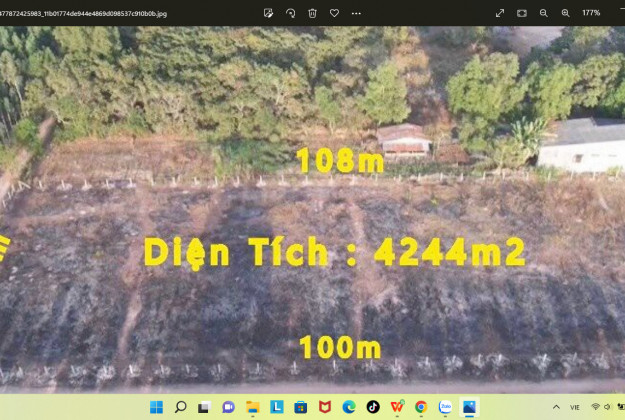Open taskbar Search
Screen dimensions: 625x420
point(181,407)
